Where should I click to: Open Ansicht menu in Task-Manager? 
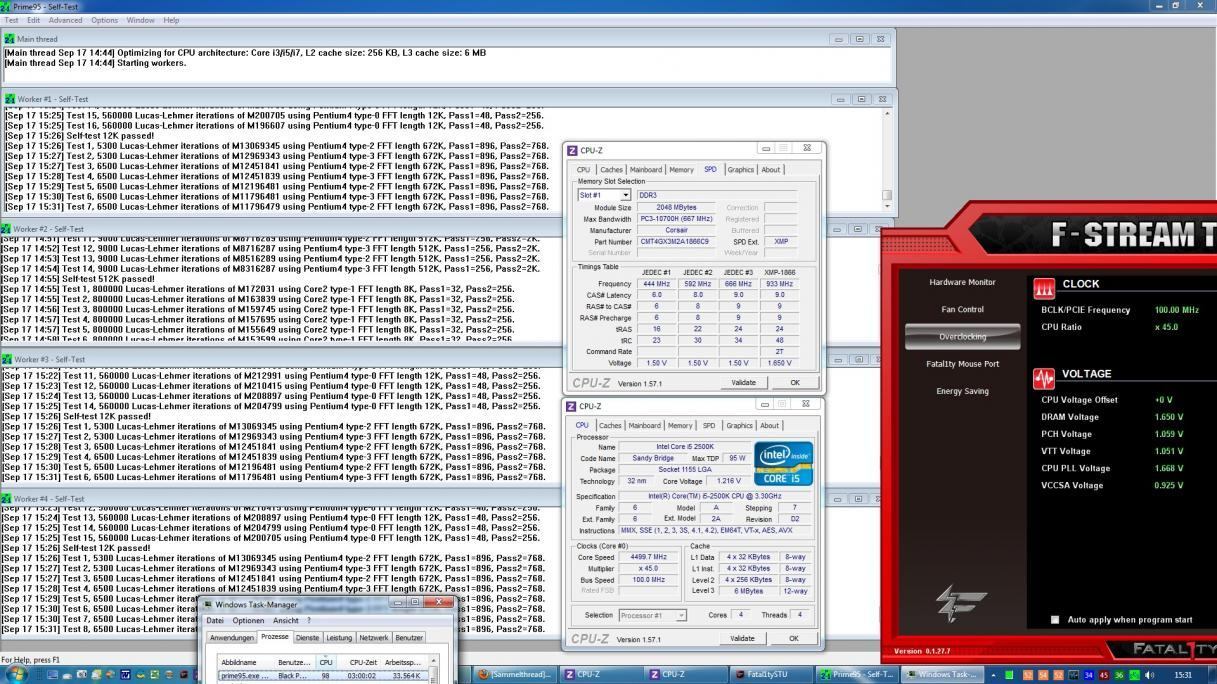285,621
